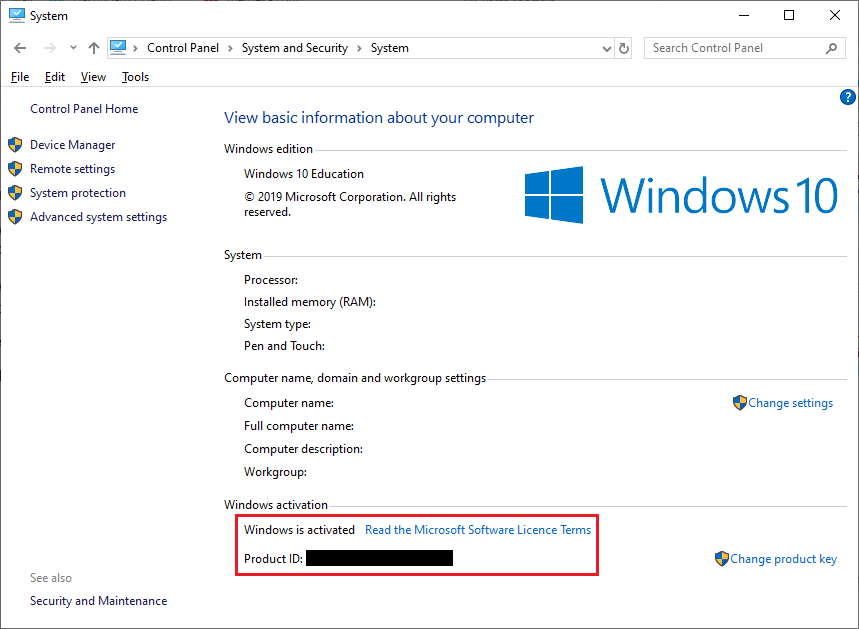Open Advanced system settings
The width and height of the screenshot is (859, 629).
point(97,216)
